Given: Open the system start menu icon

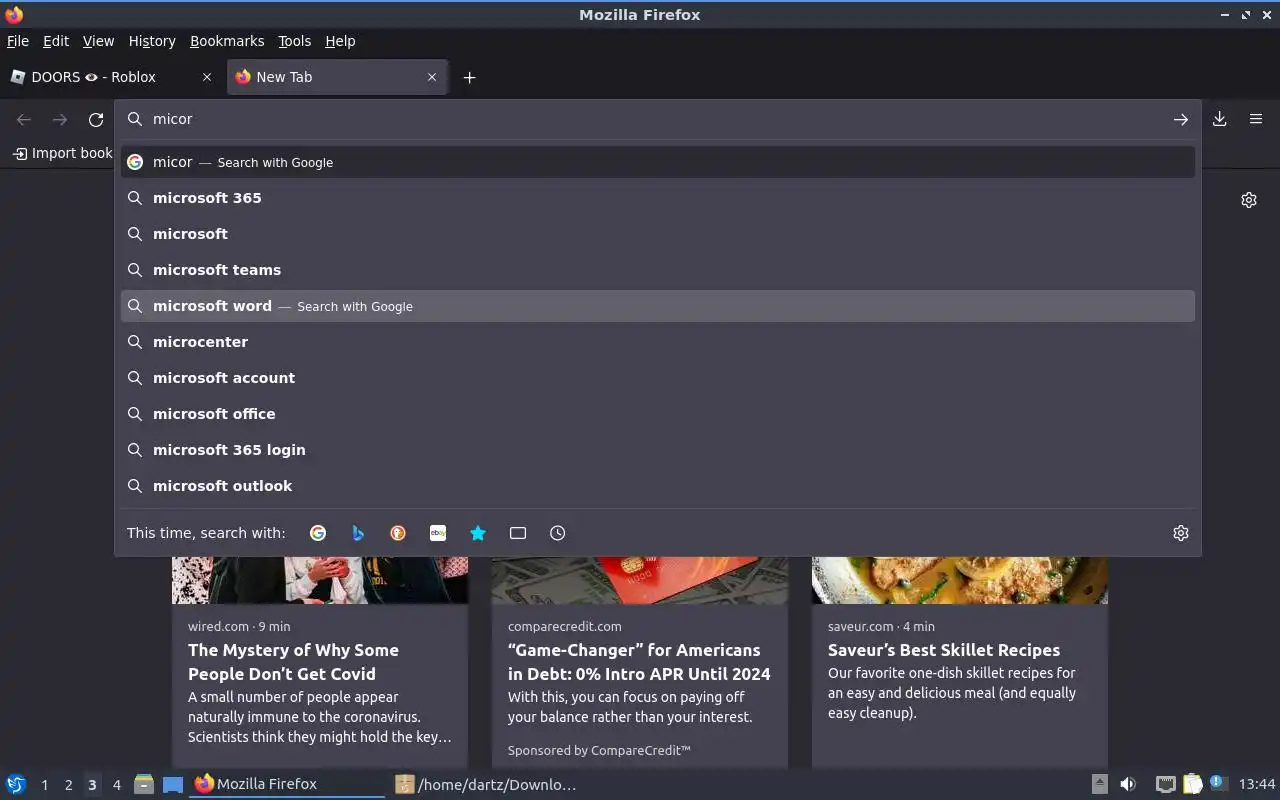Looking at the screenshot, I should click(x=16, y=784).
